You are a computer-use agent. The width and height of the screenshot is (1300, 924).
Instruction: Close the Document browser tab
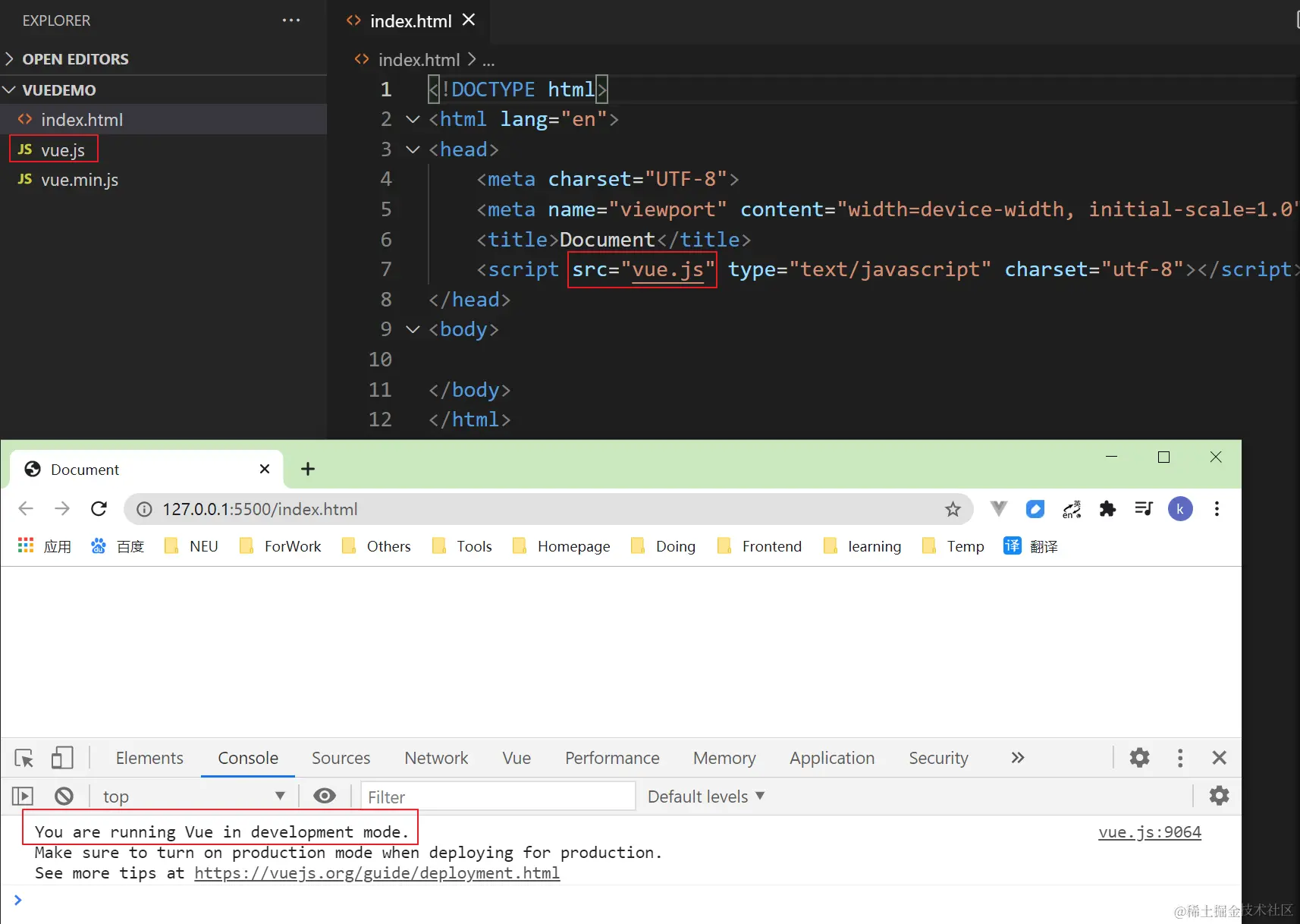tap(265, 469)
